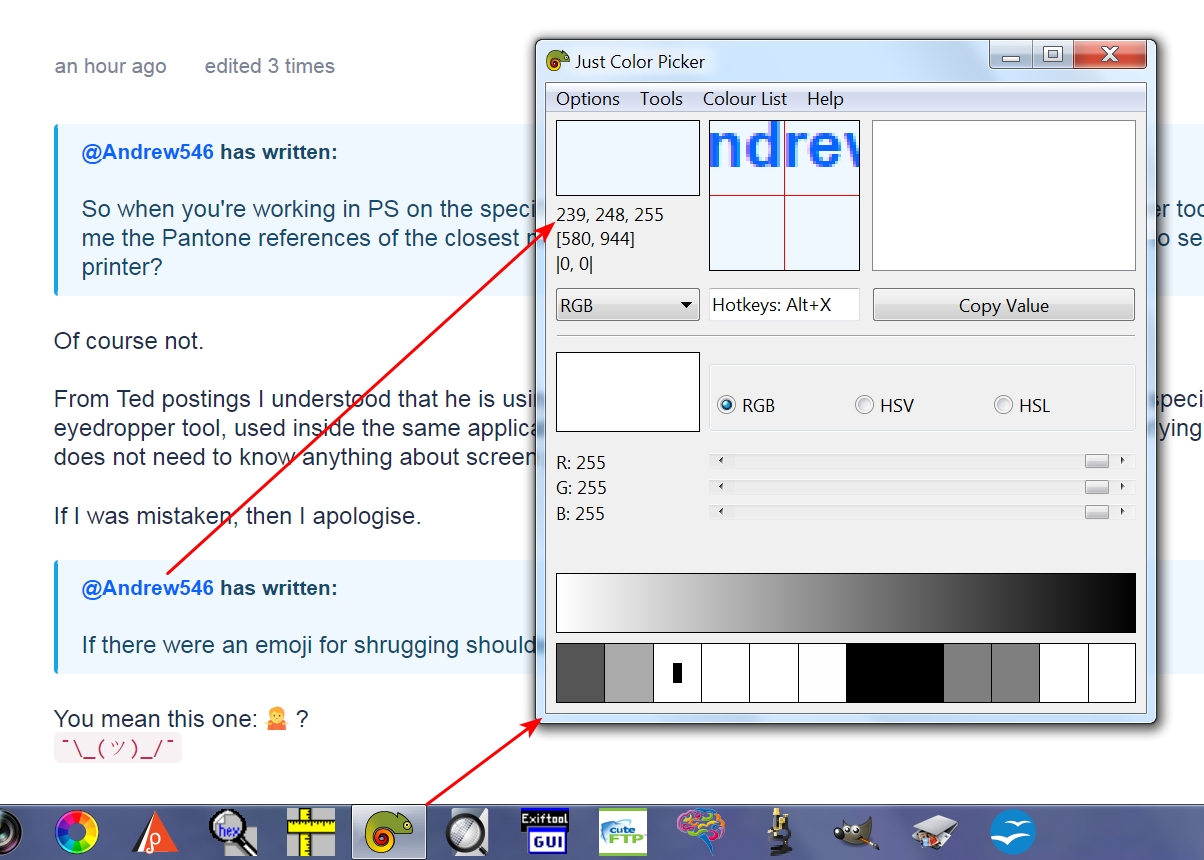Select the HSL radio button
Image resolution: width=1204 pixels, height=860 pixels.
[1003, 405]
